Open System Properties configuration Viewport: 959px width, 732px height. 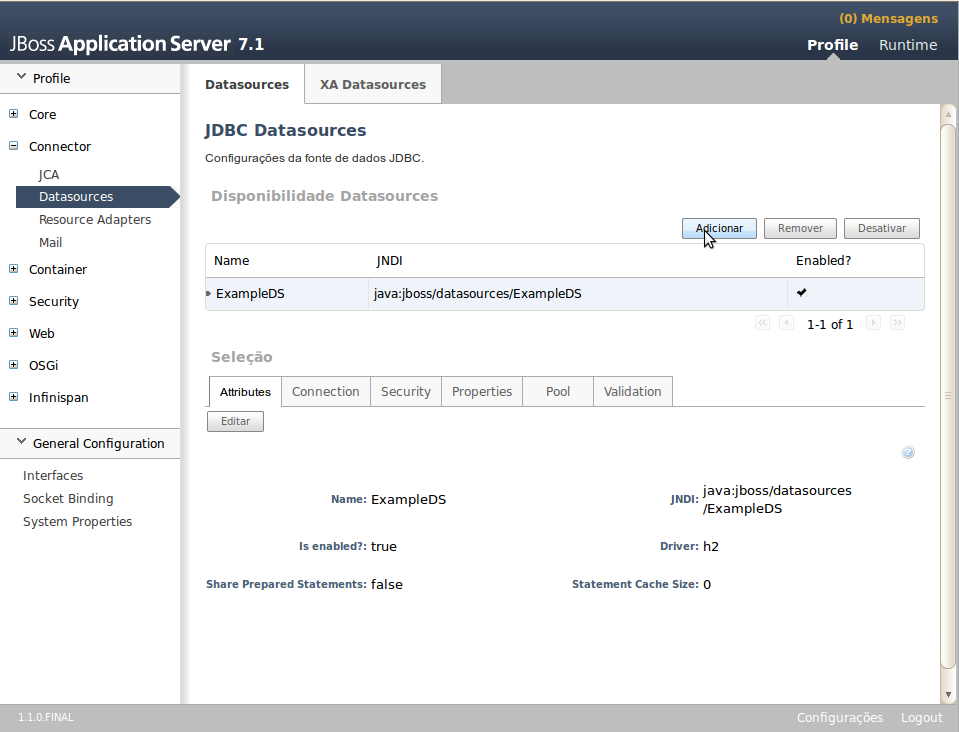77,522
